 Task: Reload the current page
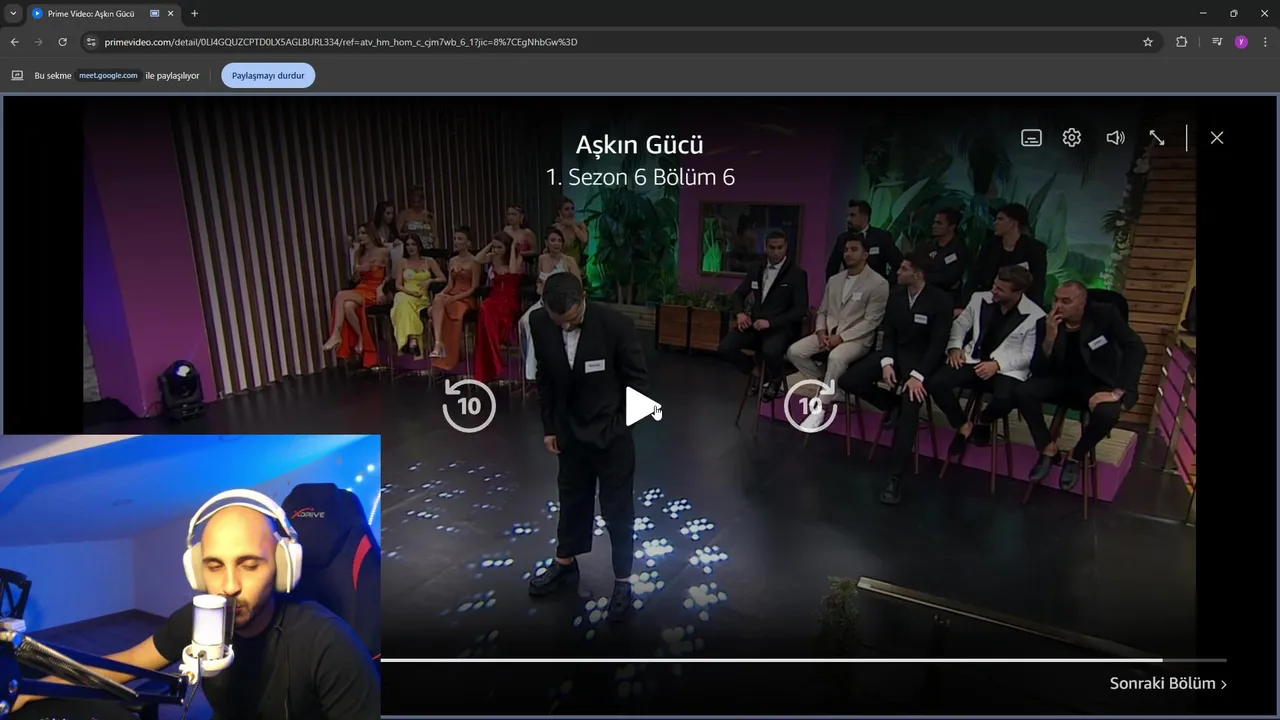(x=62, y=42)
